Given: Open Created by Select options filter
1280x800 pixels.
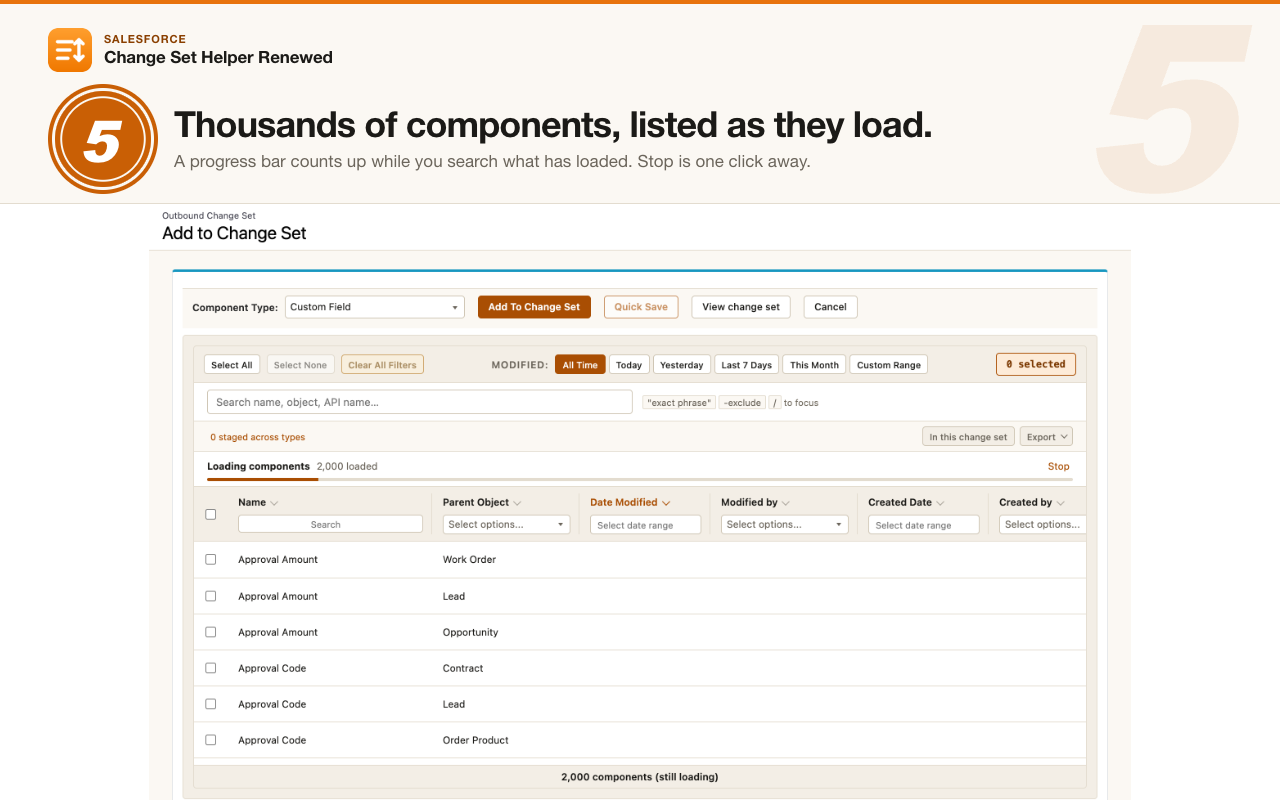Looking at the screenshot, I should (x=1042, y=524).
